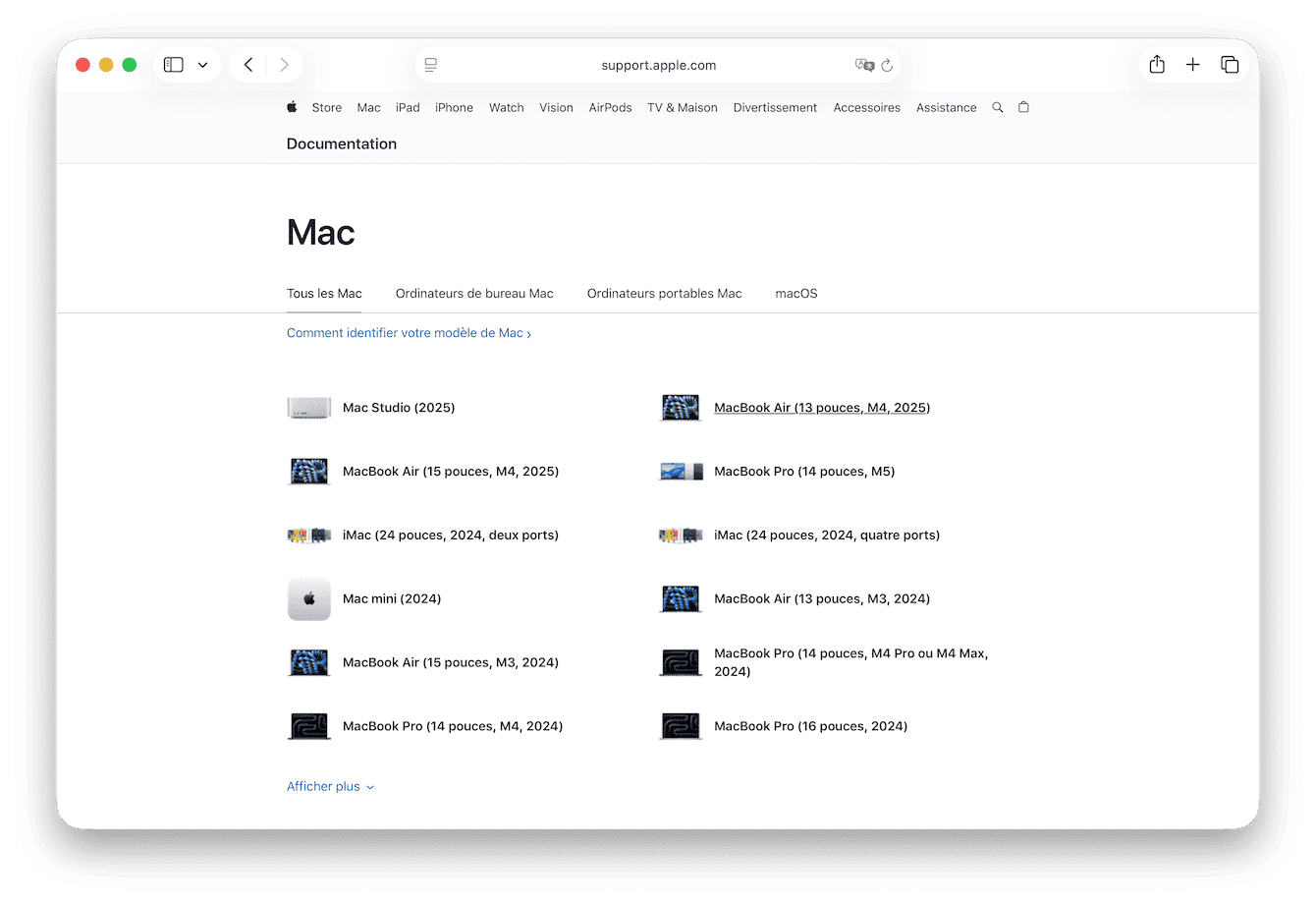Open the sidebar dropdown chevron
Screen dimensions: 1316x904
[x=202, y=65]
